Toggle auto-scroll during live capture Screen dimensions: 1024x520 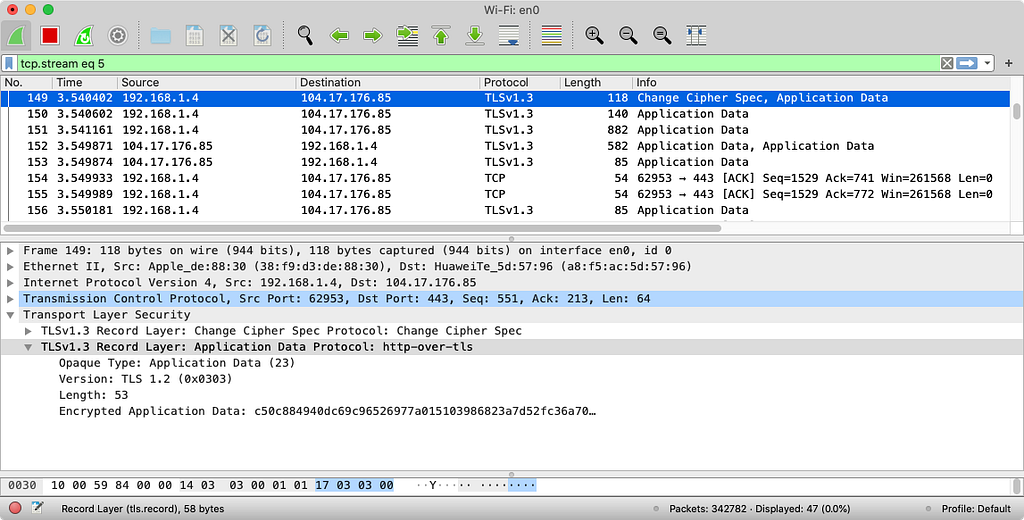click(509, 35)
